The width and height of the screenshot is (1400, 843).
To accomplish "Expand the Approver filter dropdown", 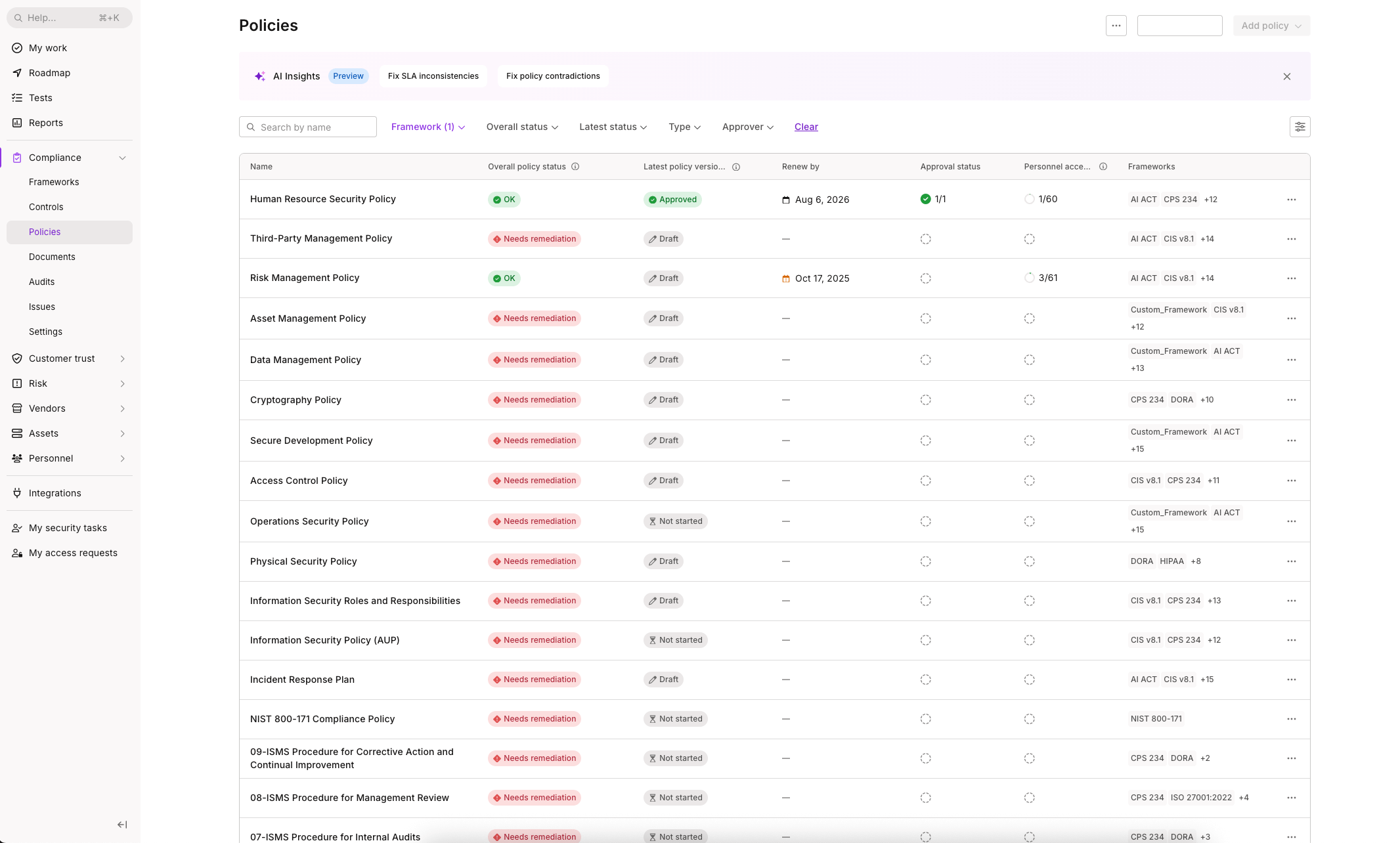I will 747,127.
